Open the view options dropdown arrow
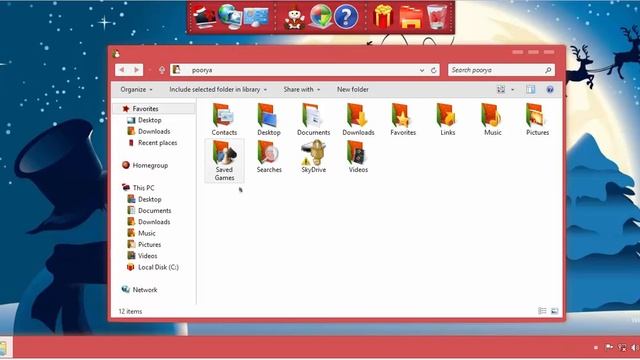 pyautogui.click(x=512, y=89)
